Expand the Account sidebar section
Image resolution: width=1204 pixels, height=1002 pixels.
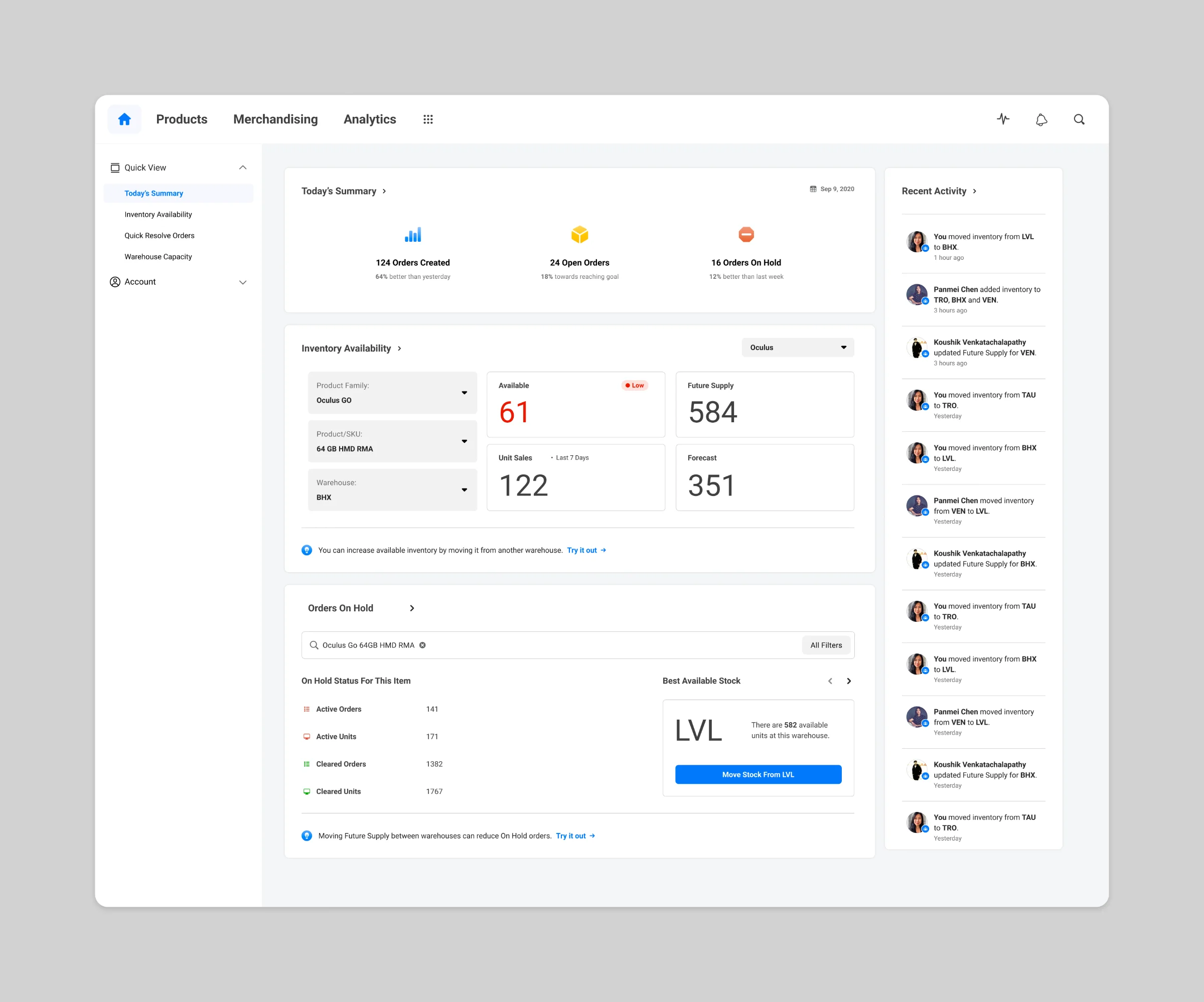pyautogui.click(x=242, y=282)
